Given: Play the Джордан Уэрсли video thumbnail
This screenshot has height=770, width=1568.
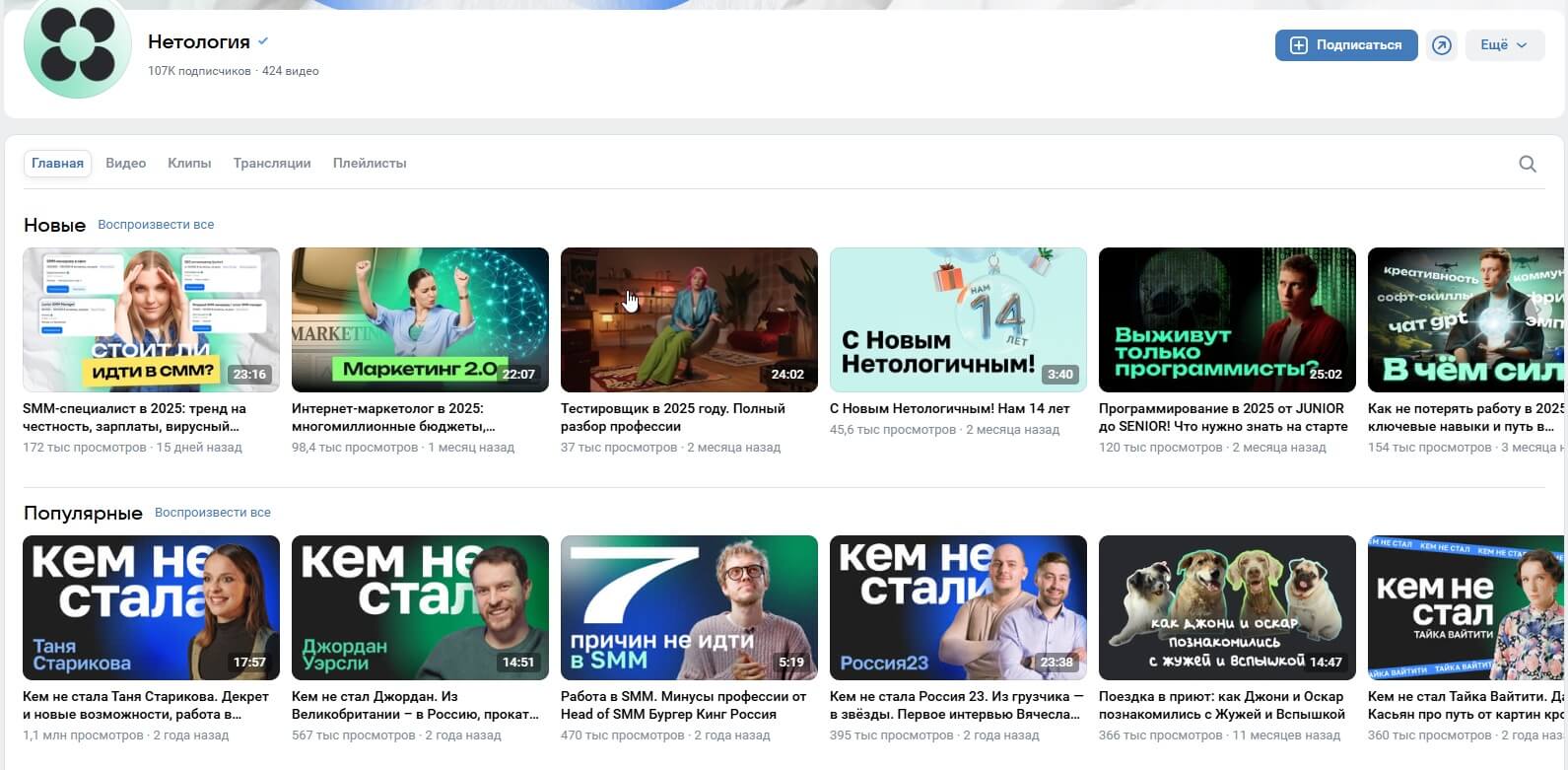Looking at the screenshot, I should point(420,607).
